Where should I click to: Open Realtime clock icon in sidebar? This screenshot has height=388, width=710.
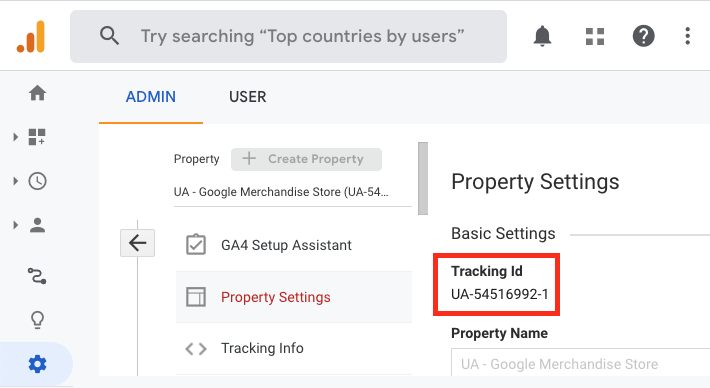coord(37,181)
